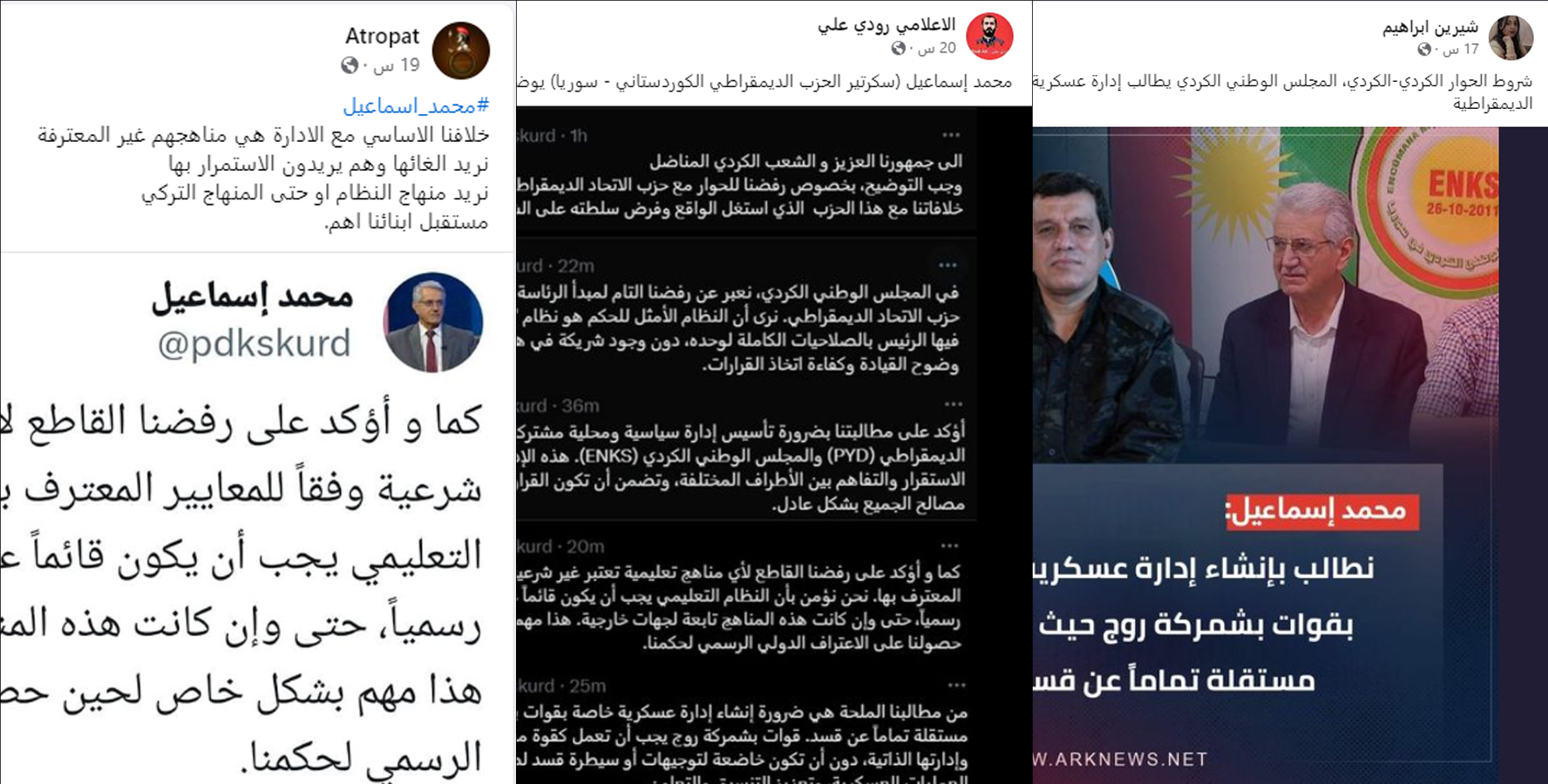The width and height of the screenshot is (1548, 784).
Task: Open شيرين ابراهيم author name link
Action: (1430, 26)
